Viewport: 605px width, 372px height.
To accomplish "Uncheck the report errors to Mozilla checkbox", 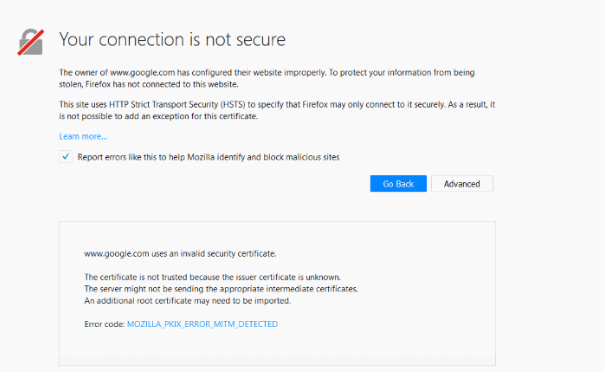I will (66, 157).
